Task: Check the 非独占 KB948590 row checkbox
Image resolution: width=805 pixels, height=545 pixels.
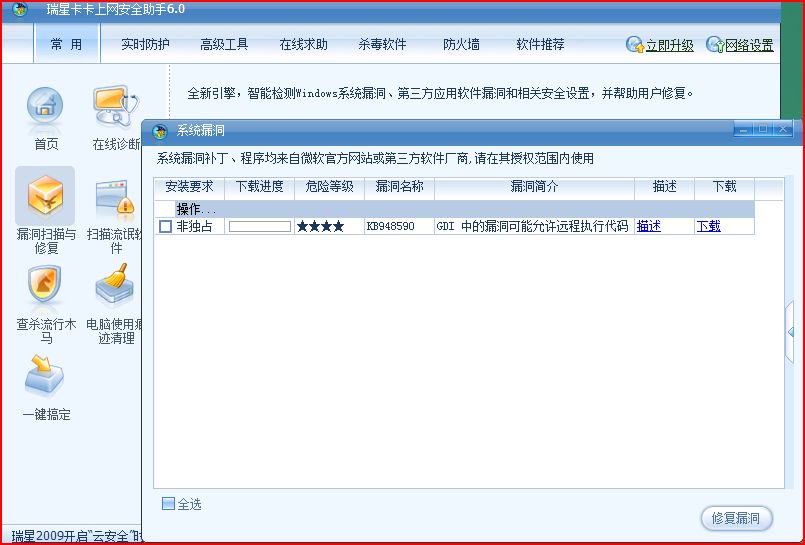Action: coord(165,226)
